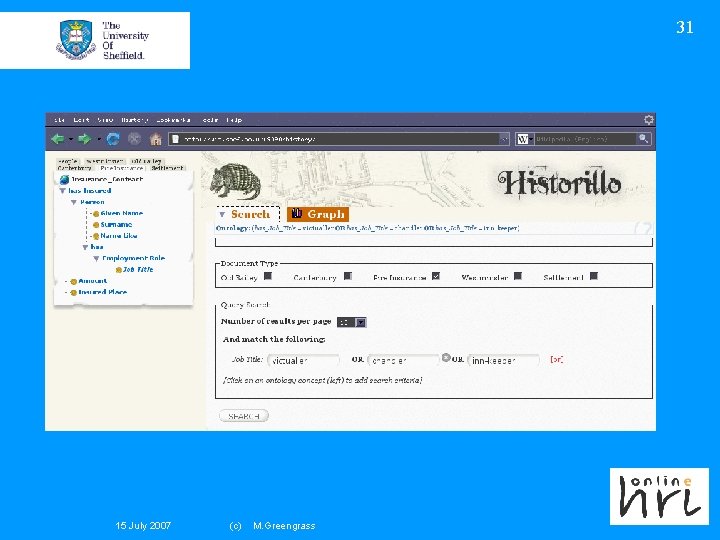Click the victualler job title field
Viewport: 720px width, 540px height.
303,360
